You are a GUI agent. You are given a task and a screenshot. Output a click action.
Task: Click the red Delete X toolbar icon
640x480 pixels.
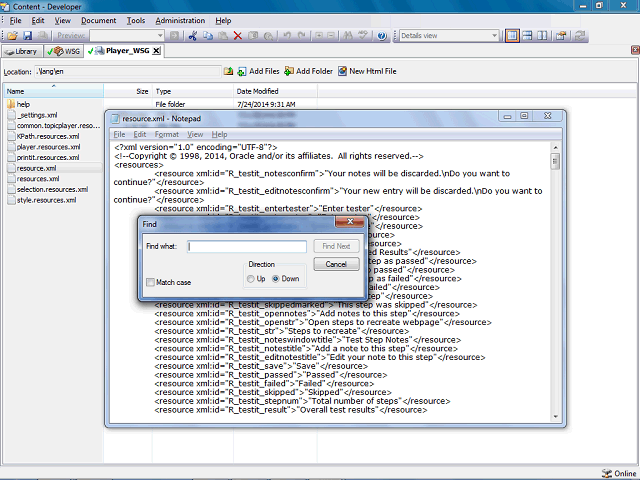coord(238,36)
